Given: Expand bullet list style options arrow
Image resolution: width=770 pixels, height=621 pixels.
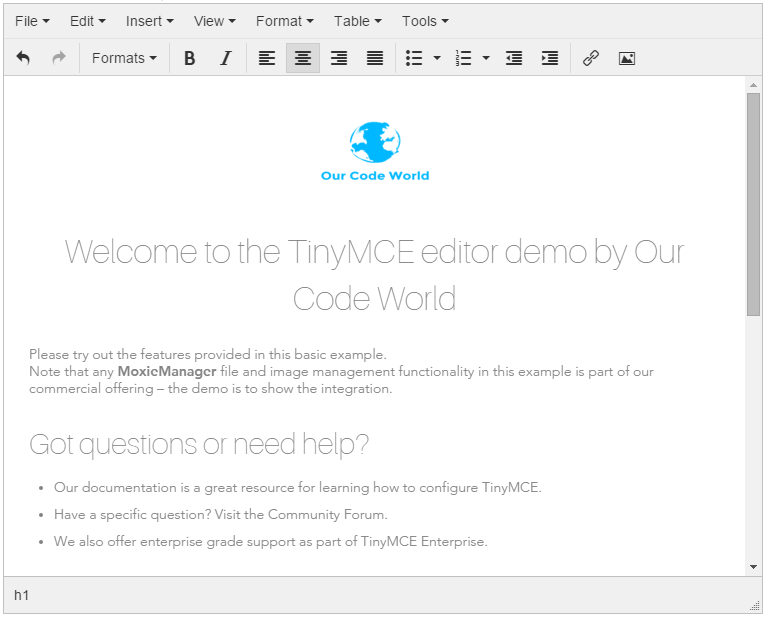Looking at the screenshot, I should [437, 58].
